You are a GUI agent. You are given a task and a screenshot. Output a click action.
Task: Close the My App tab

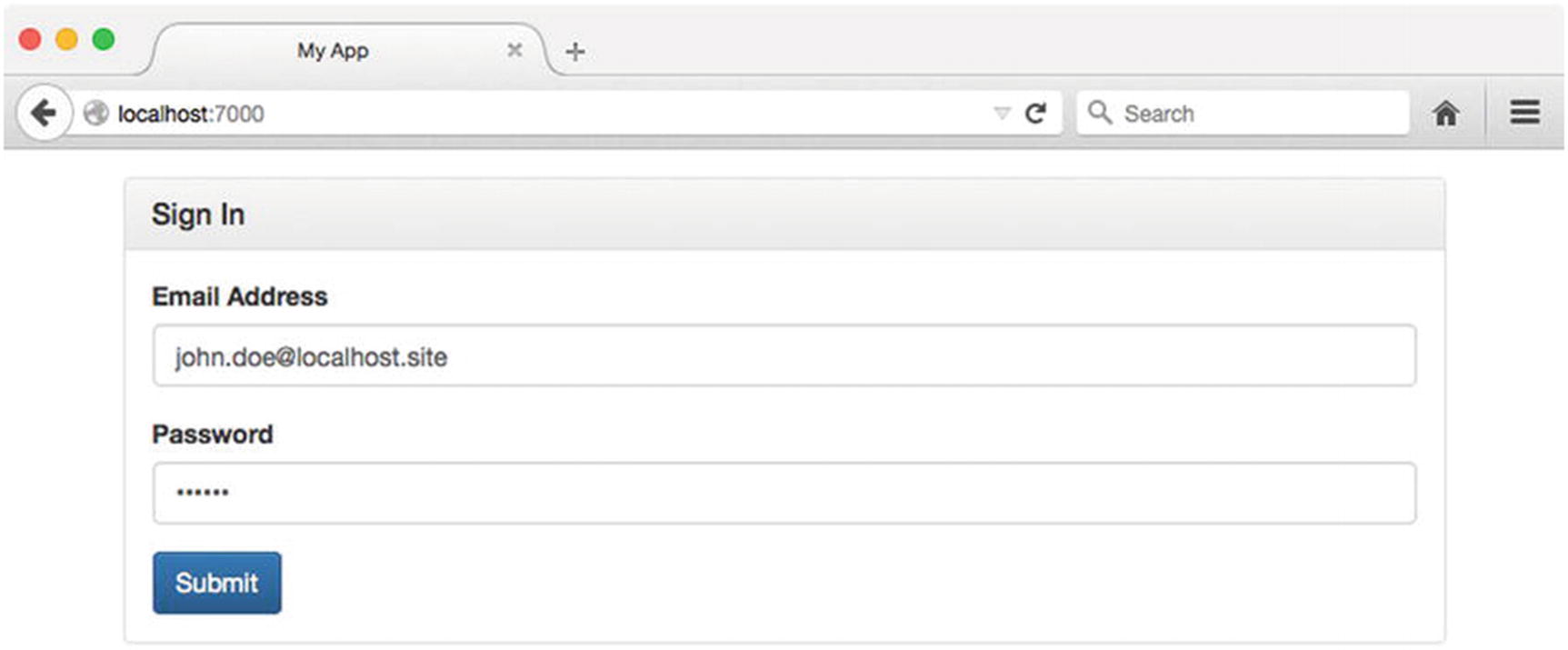click(x=514, y=50)
